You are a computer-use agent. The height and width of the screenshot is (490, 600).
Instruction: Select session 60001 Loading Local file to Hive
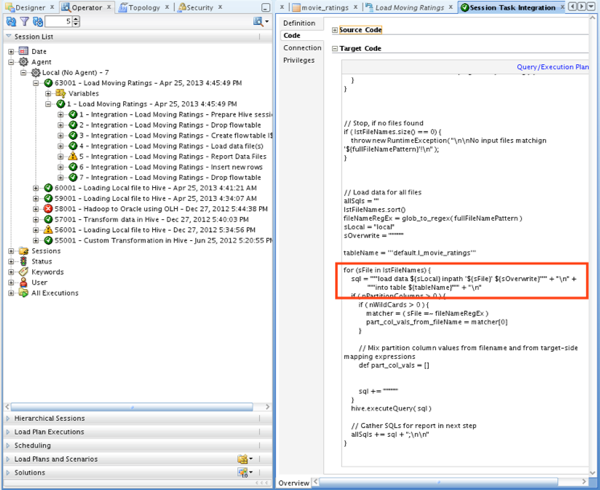point(135,187)
